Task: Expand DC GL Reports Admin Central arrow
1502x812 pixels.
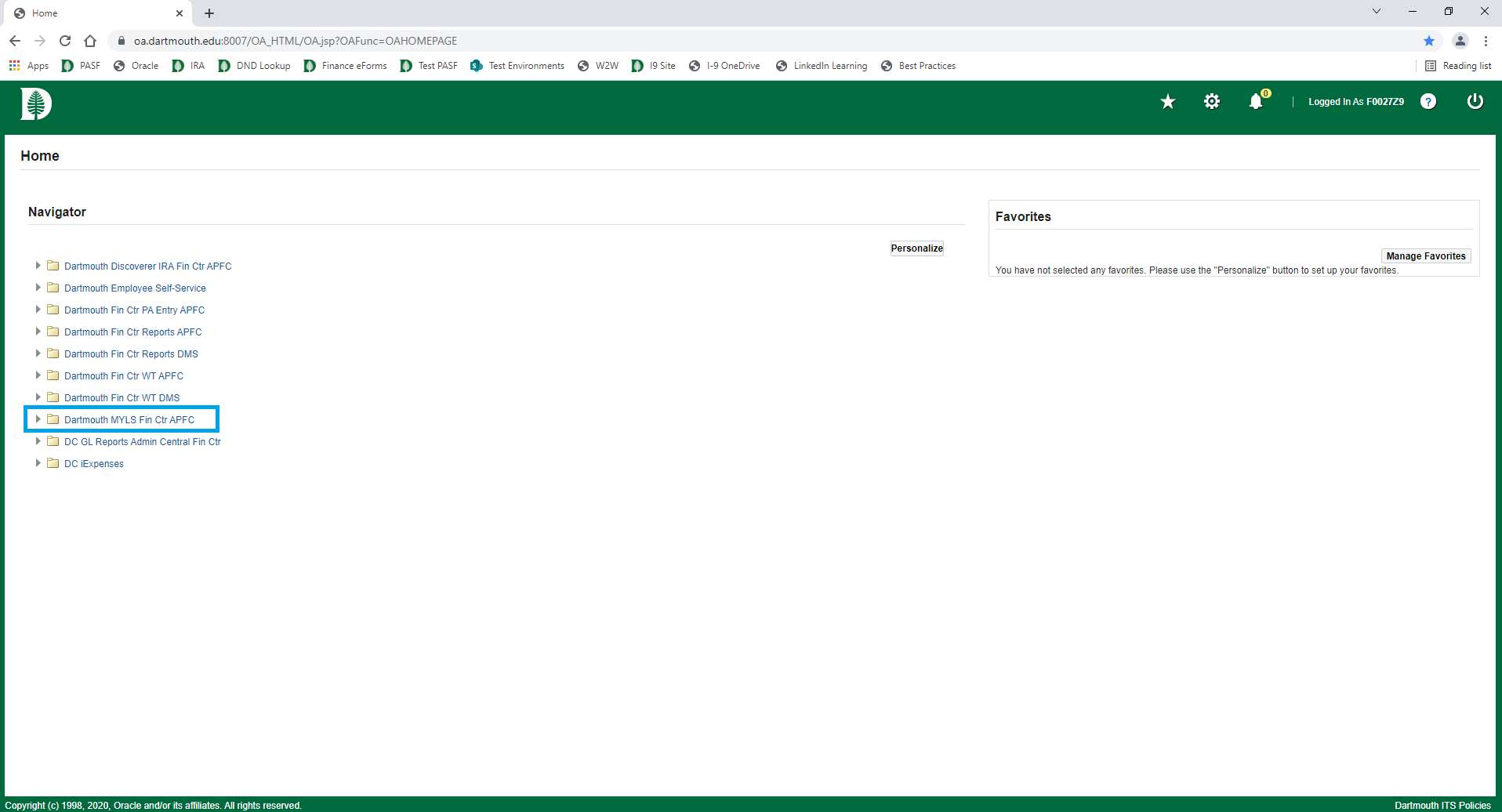Action: (x=38, y=441)
